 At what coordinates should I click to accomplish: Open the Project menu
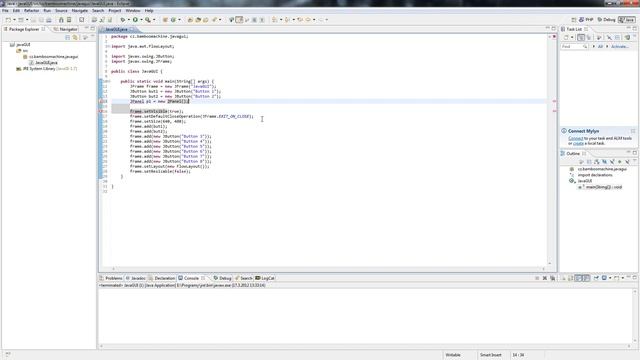pyautogui.click(x=115, y=11)
